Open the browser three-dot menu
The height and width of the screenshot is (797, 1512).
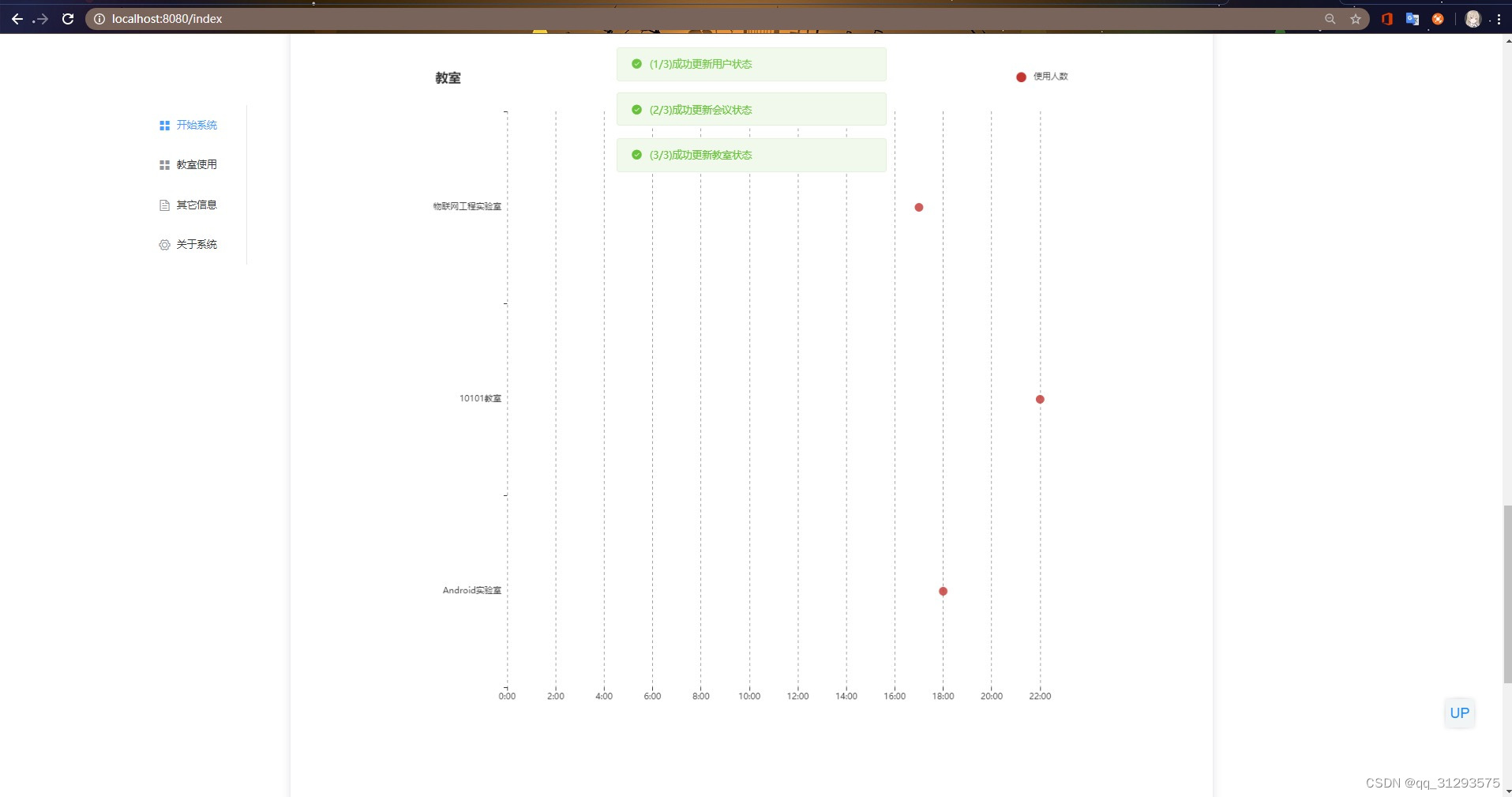pyautogui.click(x=1499, y=19)
